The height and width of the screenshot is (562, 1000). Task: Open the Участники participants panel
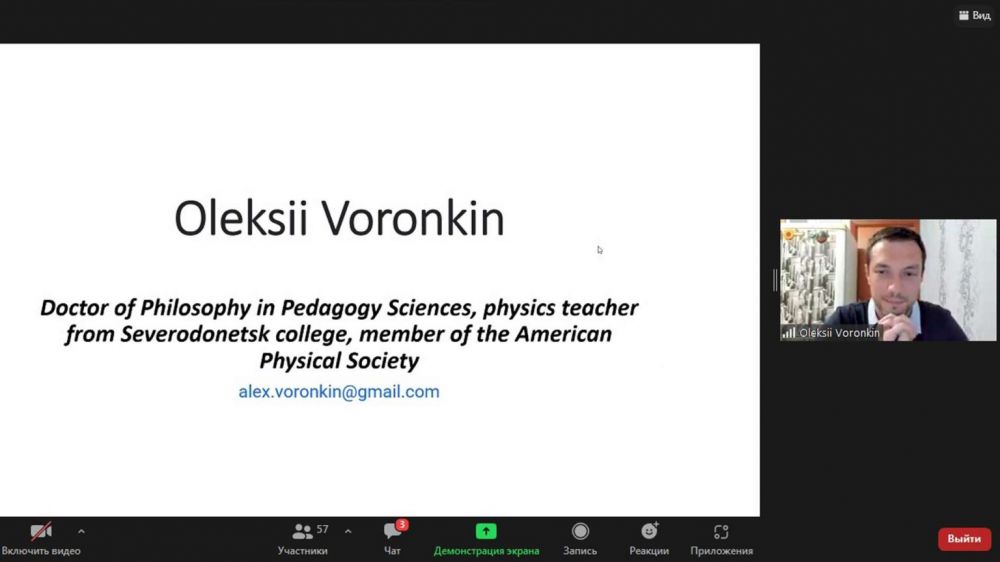click(x=303, y=538)
